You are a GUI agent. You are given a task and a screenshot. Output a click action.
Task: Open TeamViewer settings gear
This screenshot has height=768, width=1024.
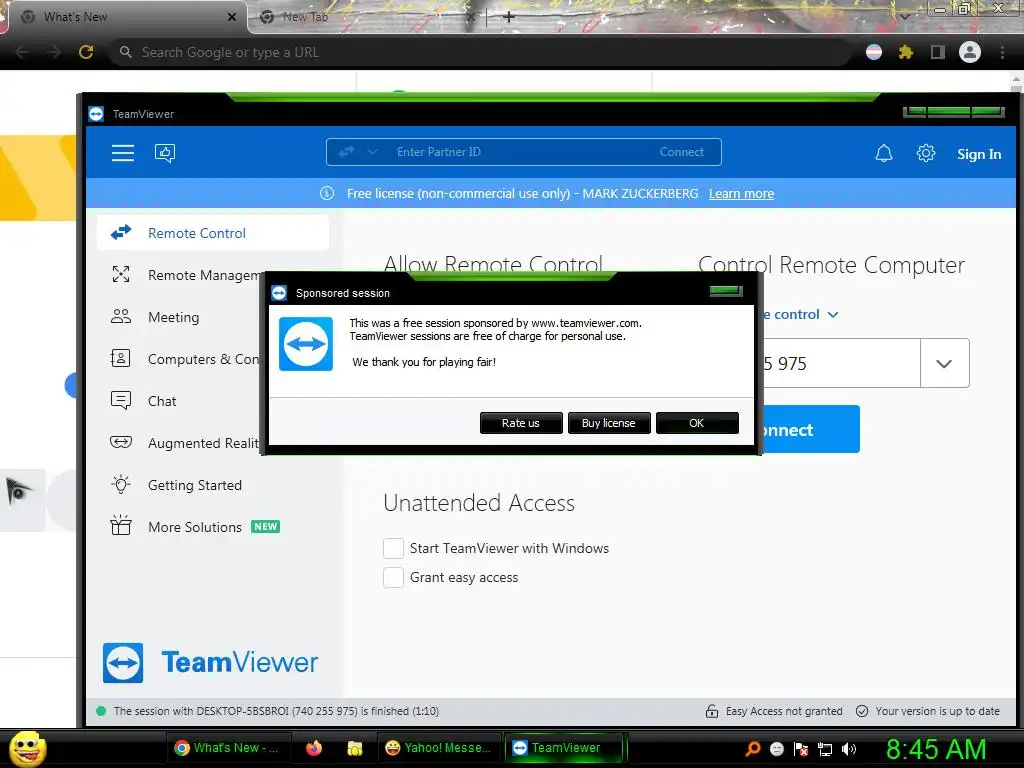pyautogui.click(x=925, y=153)
